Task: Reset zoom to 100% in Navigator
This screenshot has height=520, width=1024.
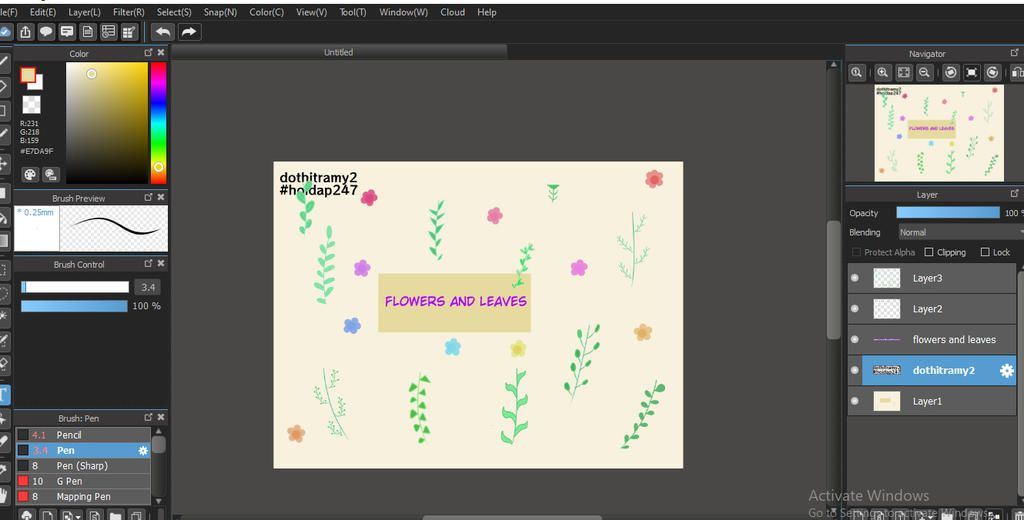Action: click(x=857, y=73)
